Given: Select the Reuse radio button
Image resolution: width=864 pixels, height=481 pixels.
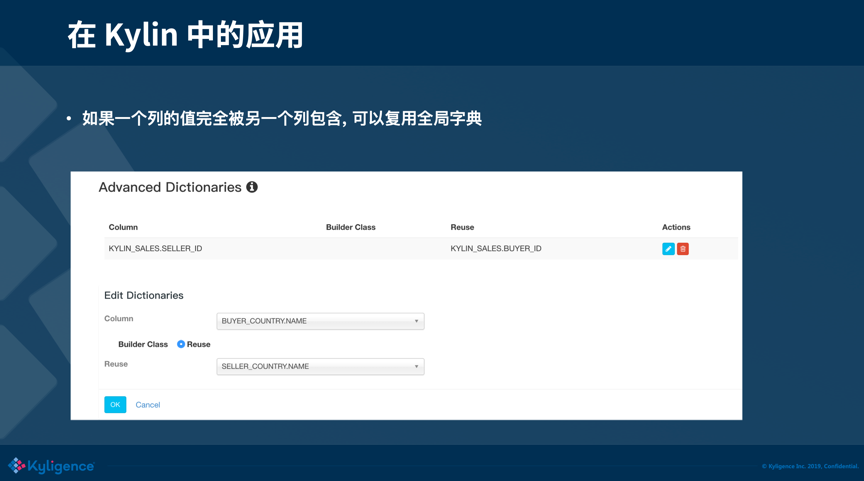Looking at the screenshot, I should 181,344.
